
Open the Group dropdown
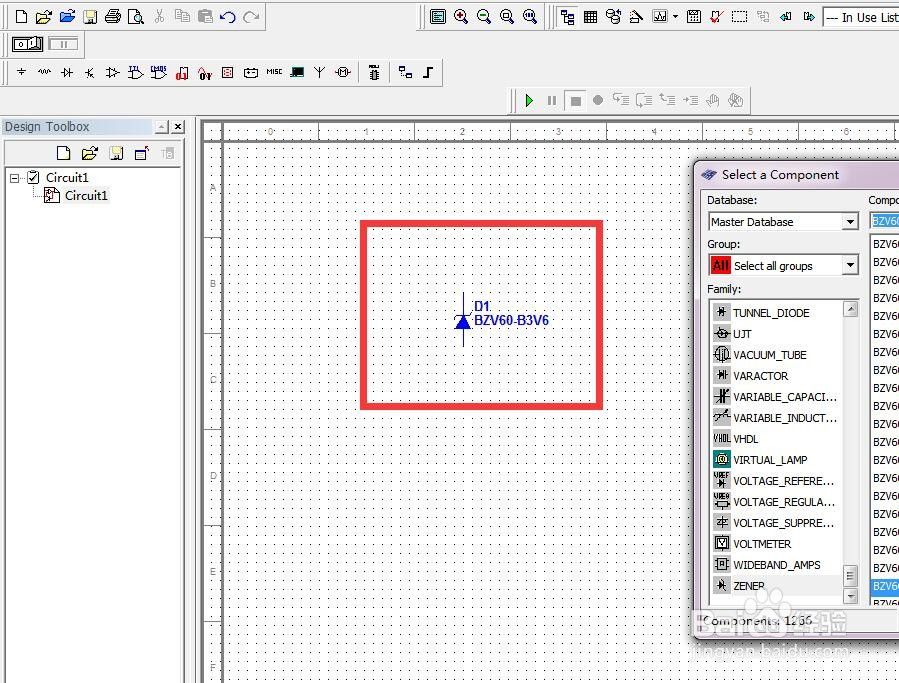coord(850,265)
